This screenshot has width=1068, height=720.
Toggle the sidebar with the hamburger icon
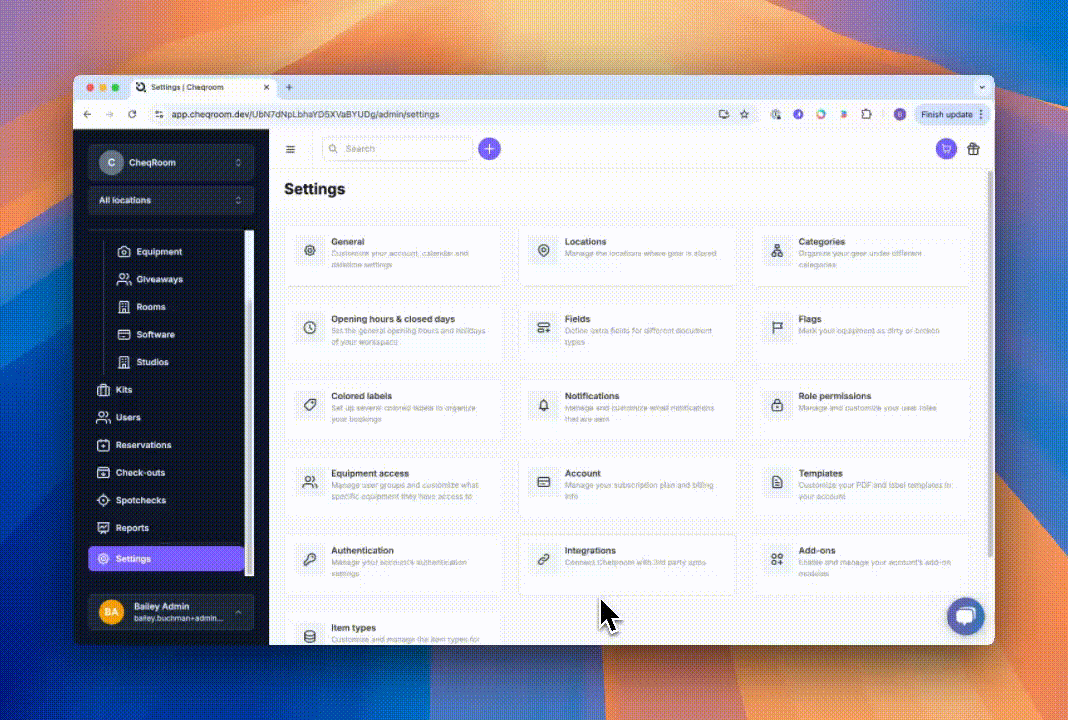click(290, 149)
